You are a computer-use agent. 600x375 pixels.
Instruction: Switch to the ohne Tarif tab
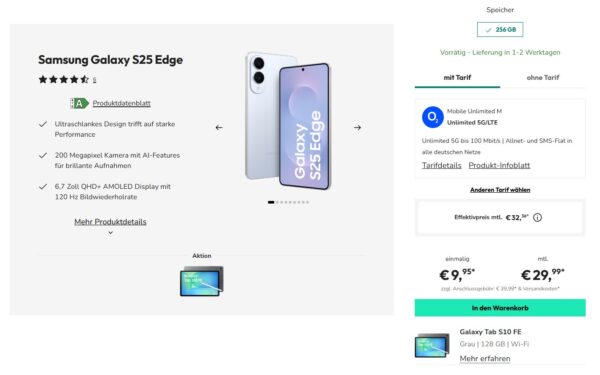point(543,78)
